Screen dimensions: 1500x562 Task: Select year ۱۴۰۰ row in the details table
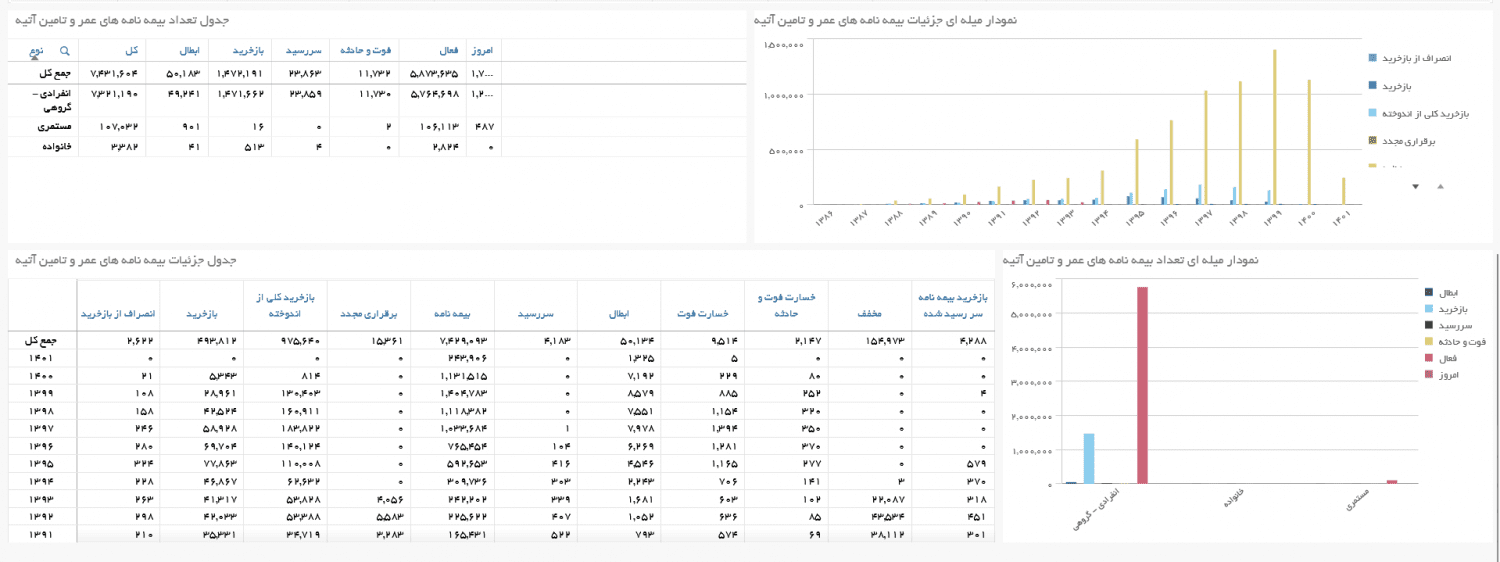(502, 375)
